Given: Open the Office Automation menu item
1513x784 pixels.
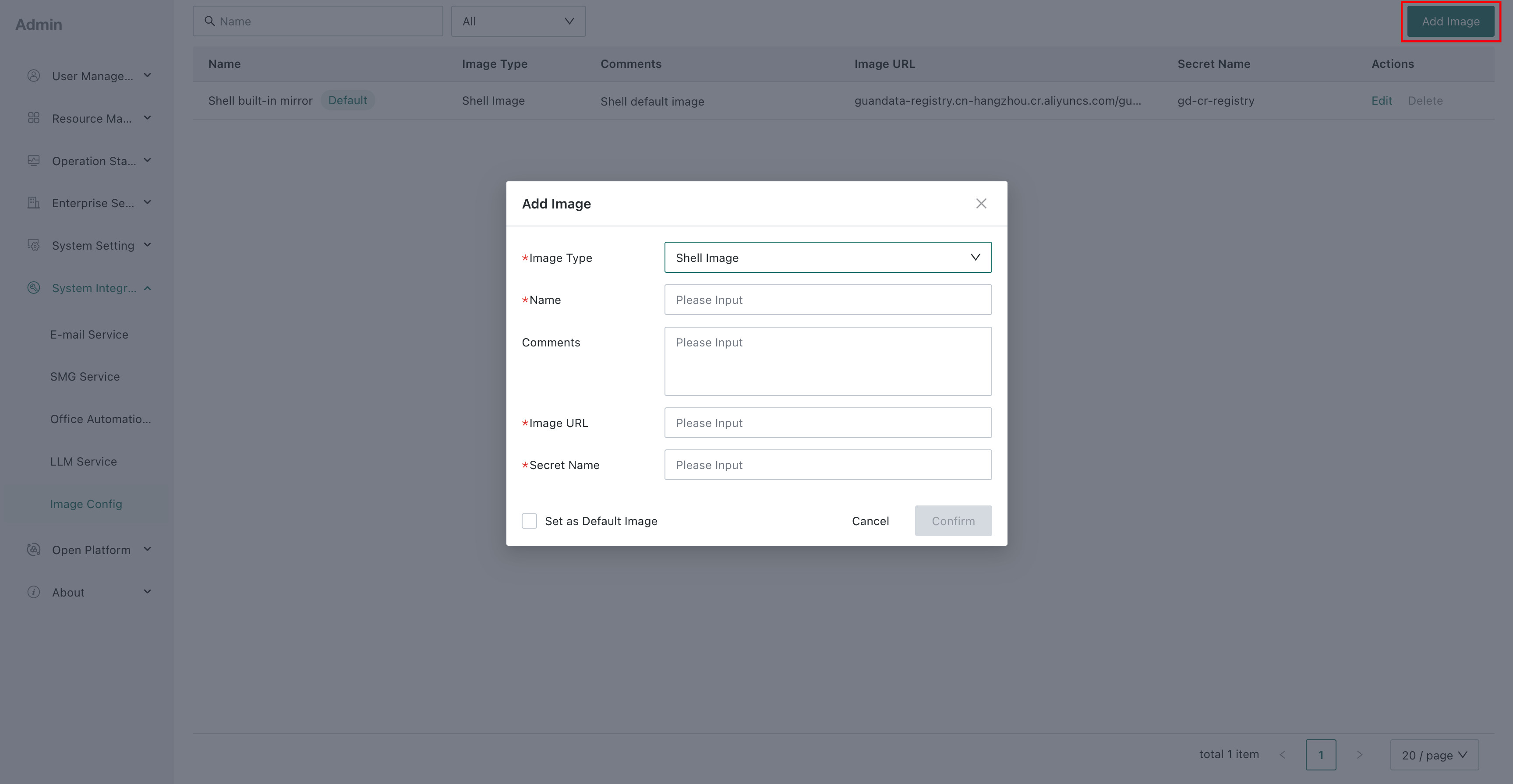Looking at the screenshot, I should pos(100,419).
